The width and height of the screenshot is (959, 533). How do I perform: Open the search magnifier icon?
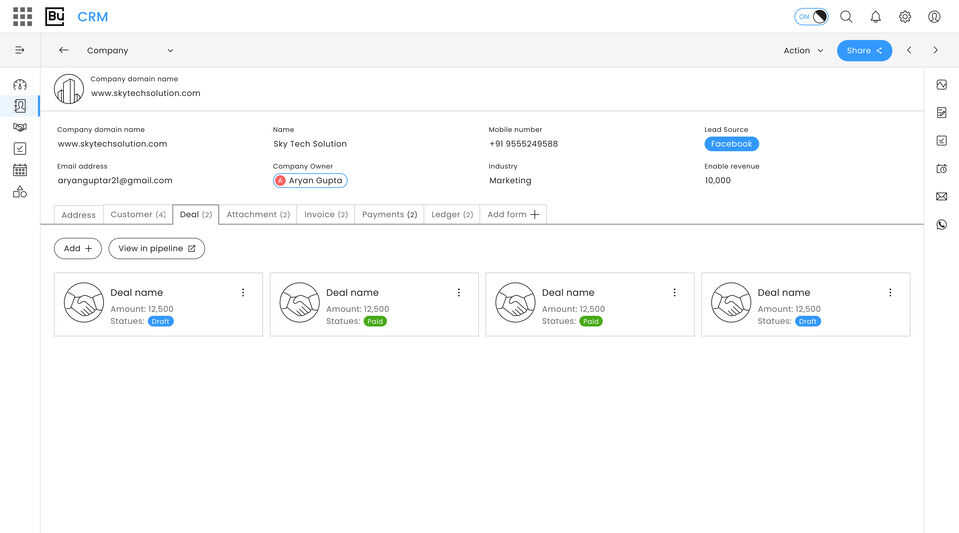846,17
